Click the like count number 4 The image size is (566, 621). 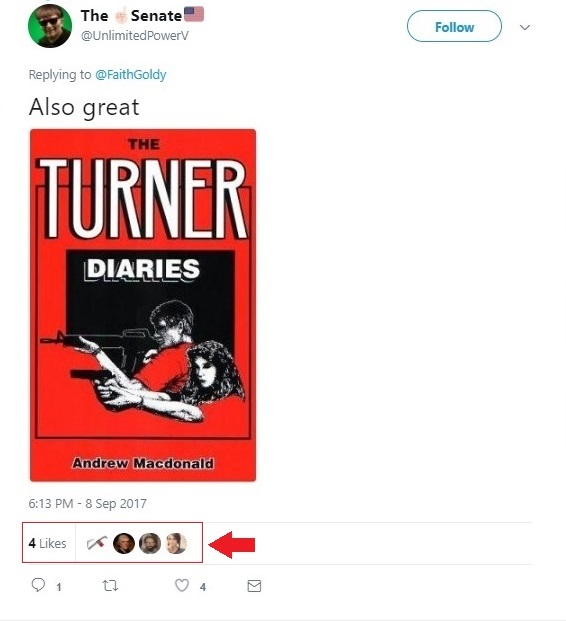[203, 587]
